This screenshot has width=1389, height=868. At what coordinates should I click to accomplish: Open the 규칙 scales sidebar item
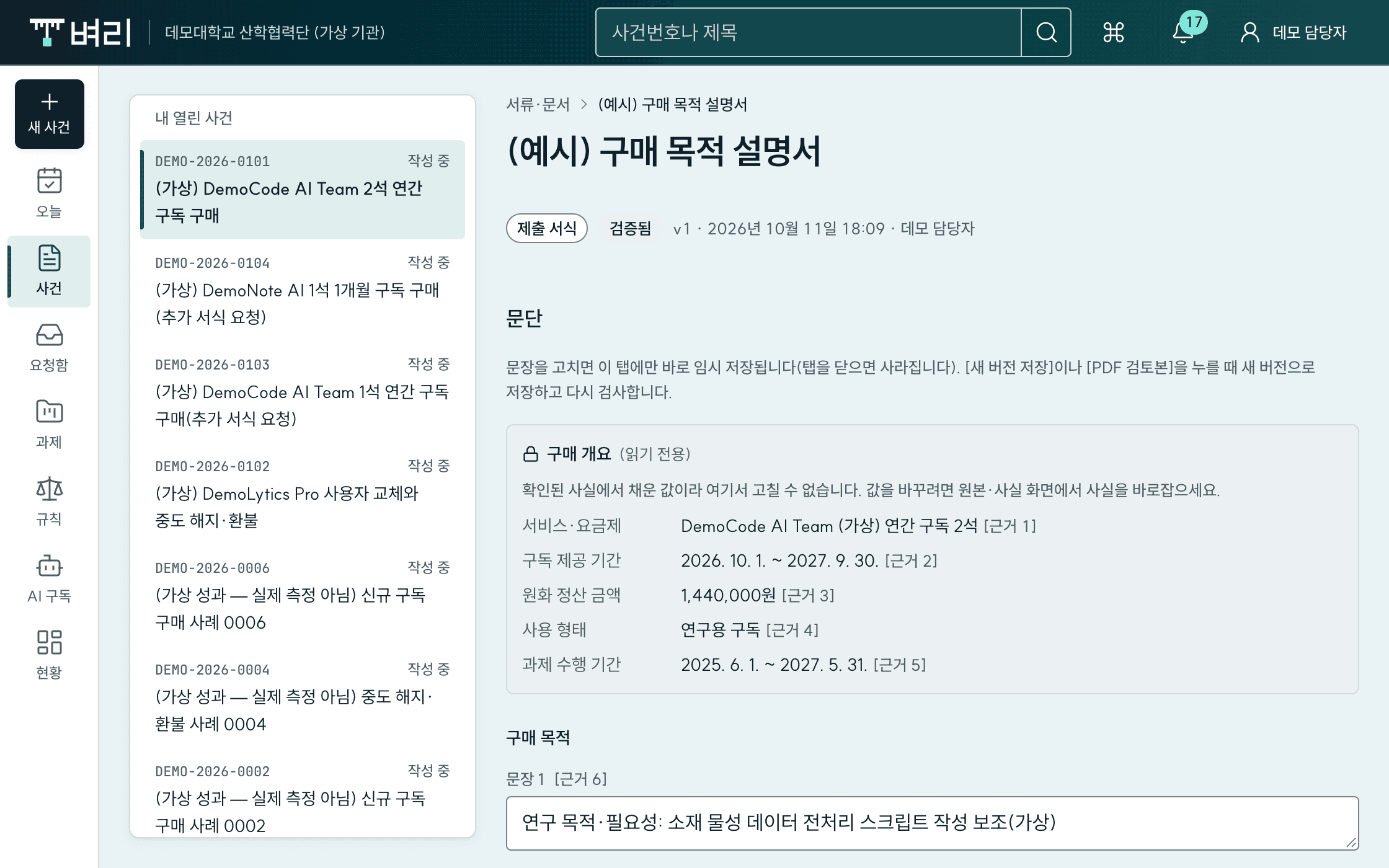click(49, 502)
